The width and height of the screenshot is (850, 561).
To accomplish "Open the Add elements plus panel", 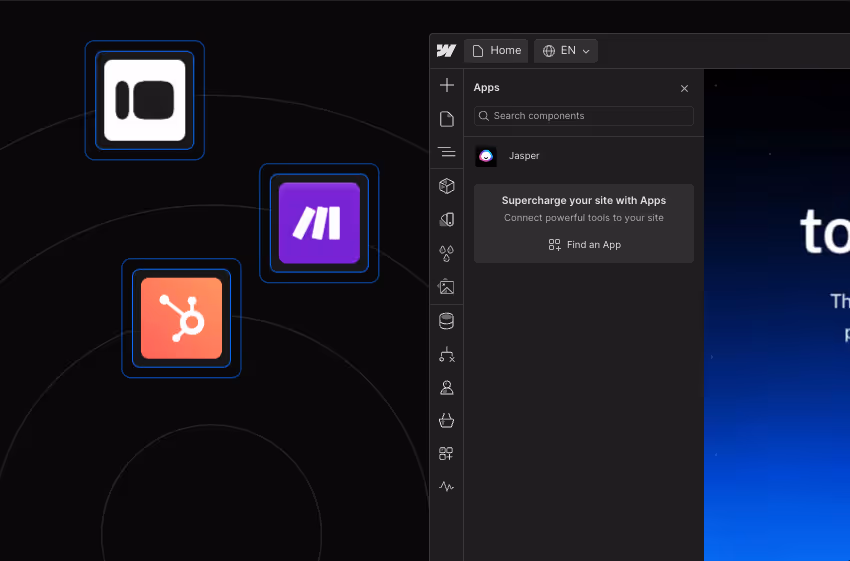I will pos(447,85).
